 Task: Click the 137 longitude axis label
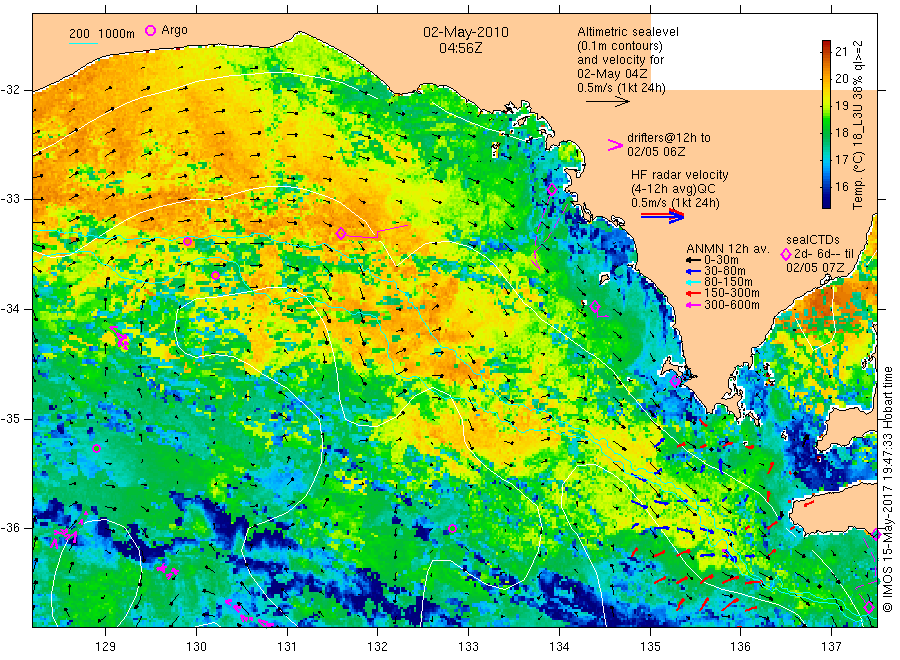[831, 647]
